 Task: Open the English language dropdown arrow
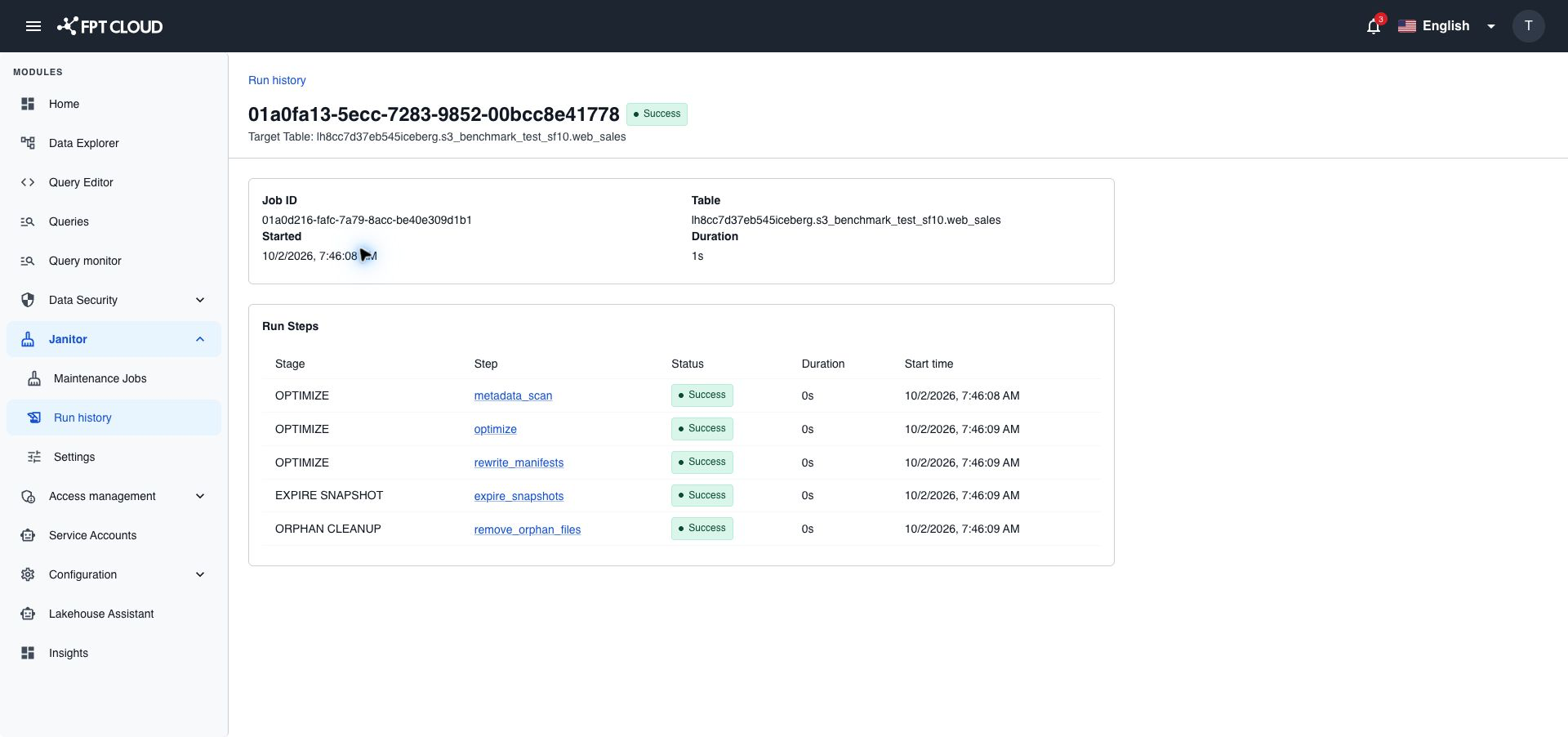click(x=1491, y=26)
